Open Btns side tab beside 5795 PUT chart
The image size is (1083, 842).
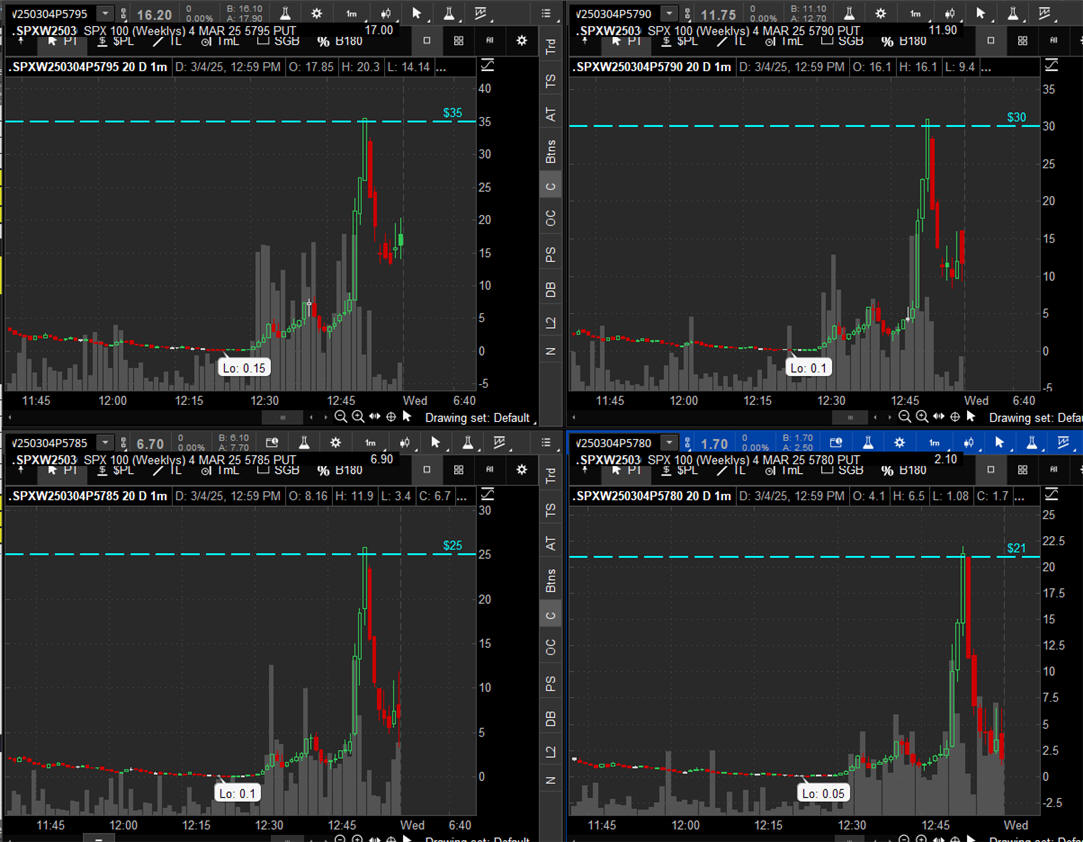[550, 151]
